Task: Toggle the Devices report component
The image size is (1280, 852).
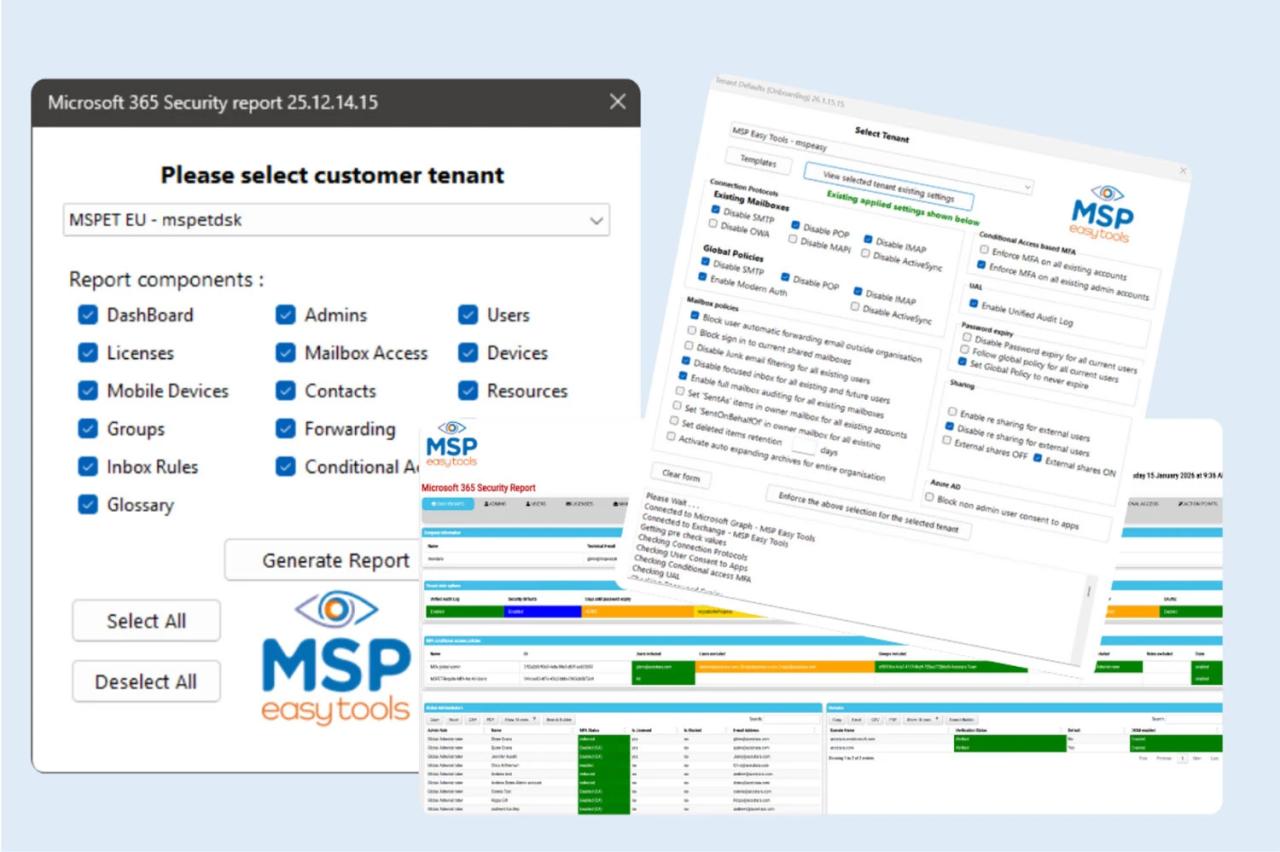Action: pyautogui.click(x=468, y=353)
